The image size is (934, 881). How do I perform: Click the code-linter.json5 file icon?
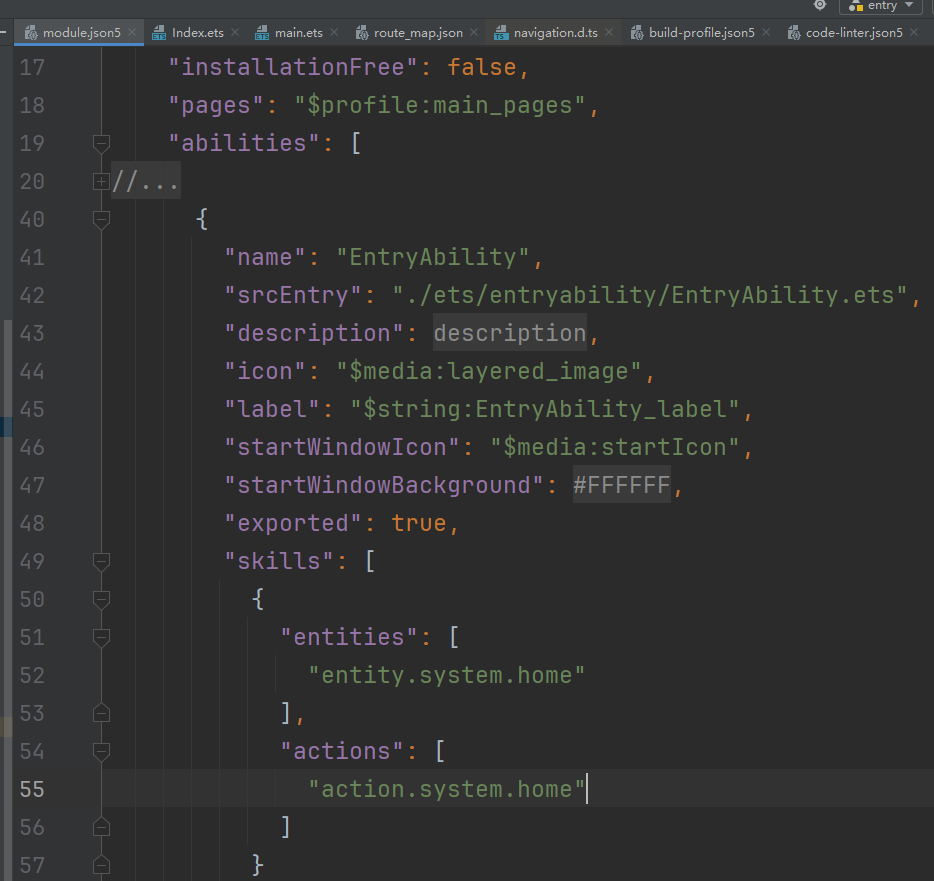[x=793, y=33]
